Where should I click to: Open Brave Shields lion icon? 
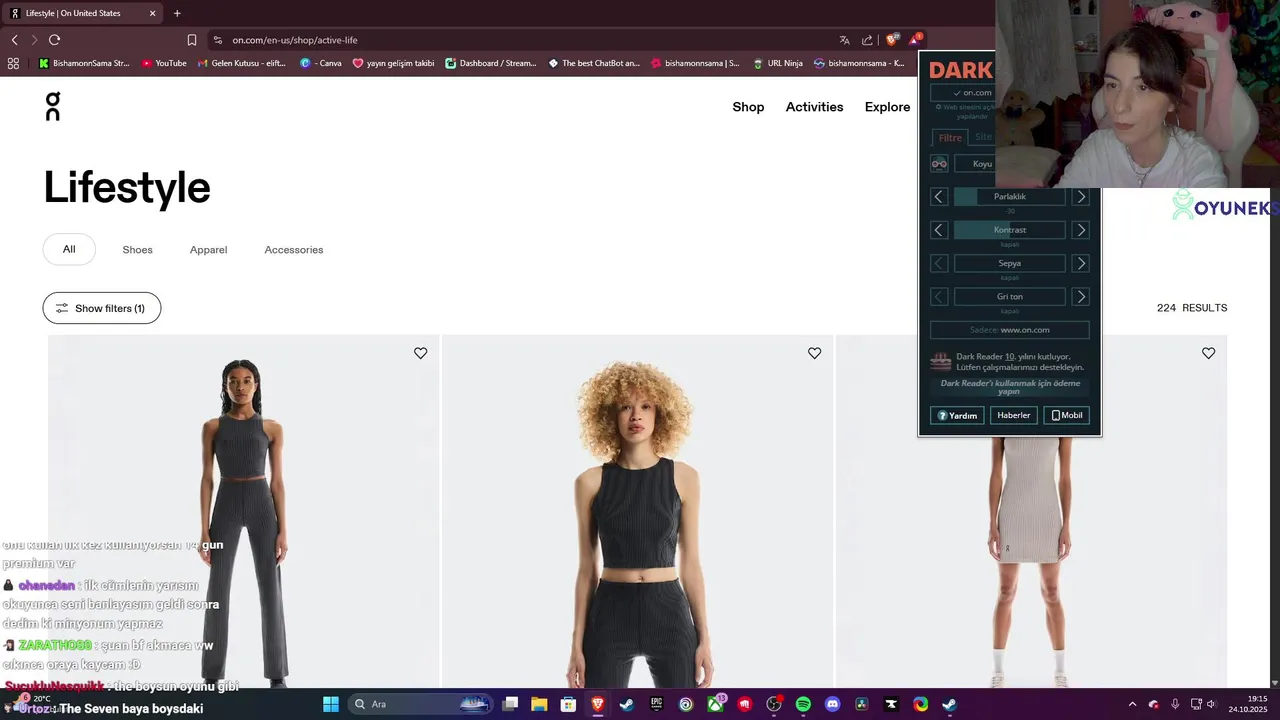pos(892,40)
